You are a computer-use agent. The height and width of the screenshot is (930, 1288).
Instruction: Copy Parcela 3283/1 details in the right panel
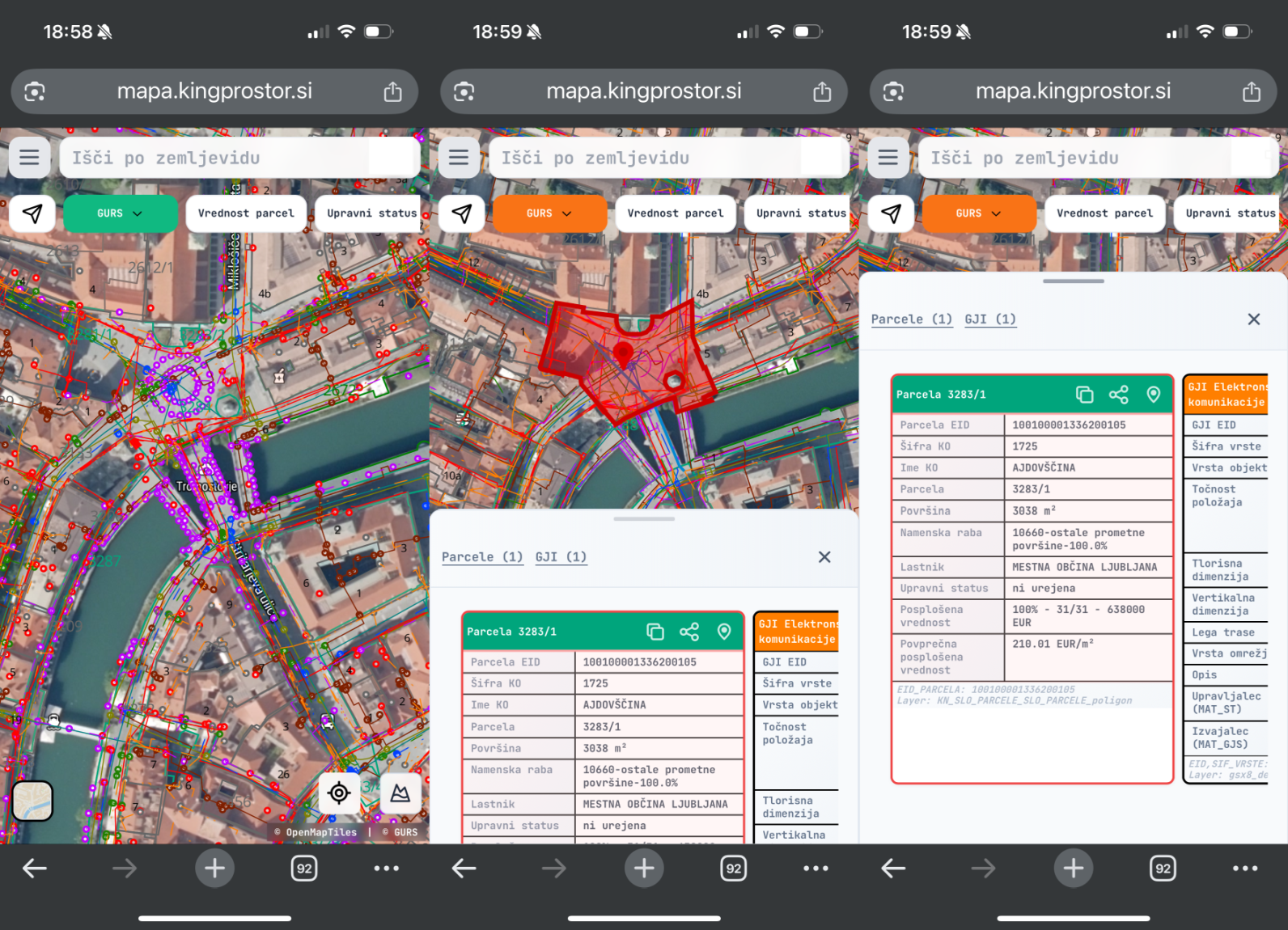click(x=1084, y=395)
